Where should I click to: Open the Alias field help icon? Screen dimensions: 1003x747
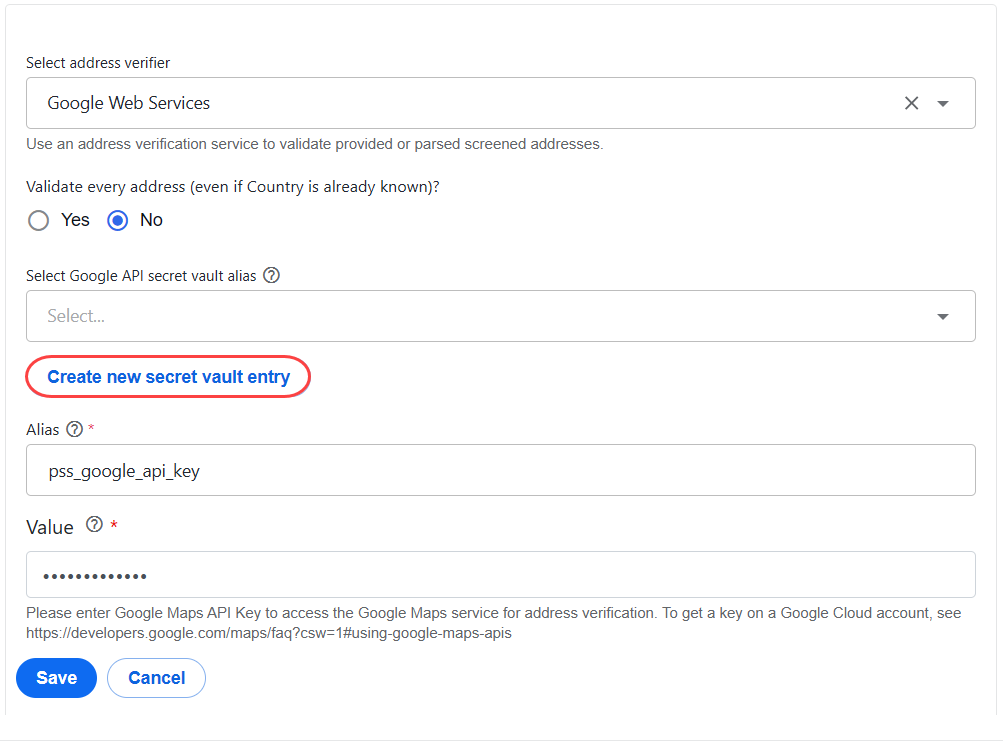coord(75,429)
